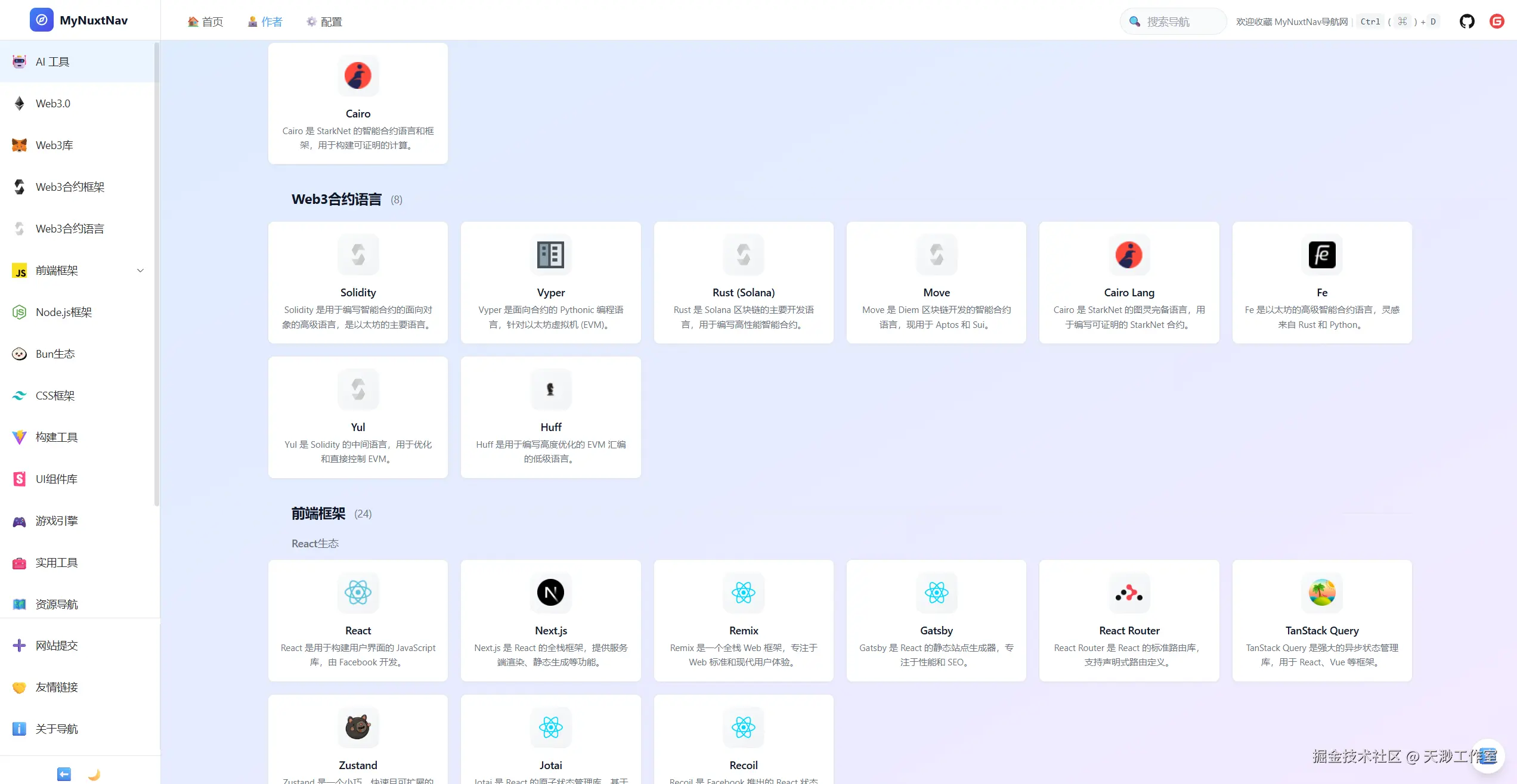Open the Yul card
The image size is (1517, 784).
358,417
